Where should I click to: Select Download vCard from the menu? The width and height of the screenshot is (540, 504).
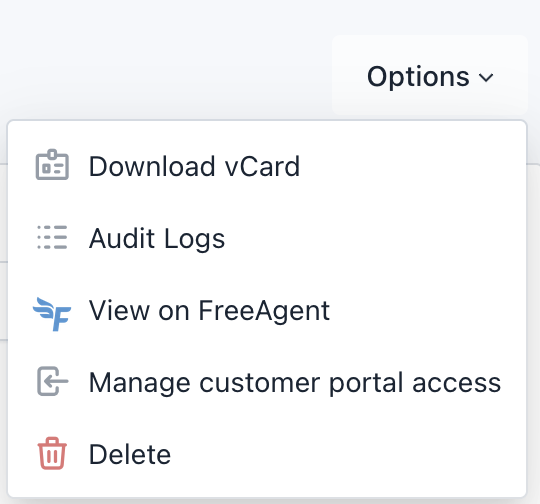267,166
